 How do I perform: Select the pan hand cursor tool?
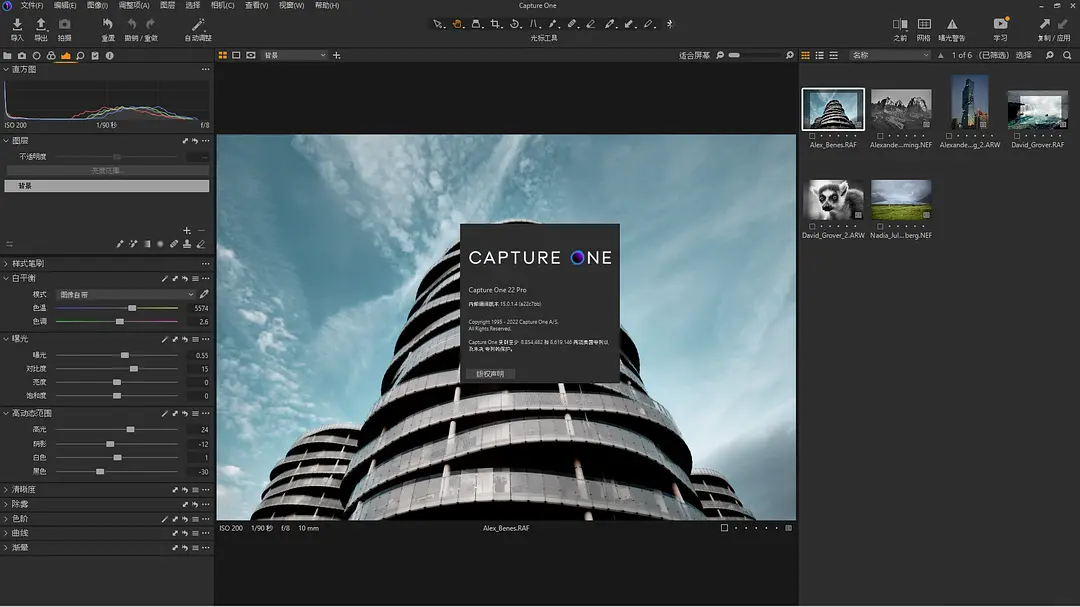[457, 23]
